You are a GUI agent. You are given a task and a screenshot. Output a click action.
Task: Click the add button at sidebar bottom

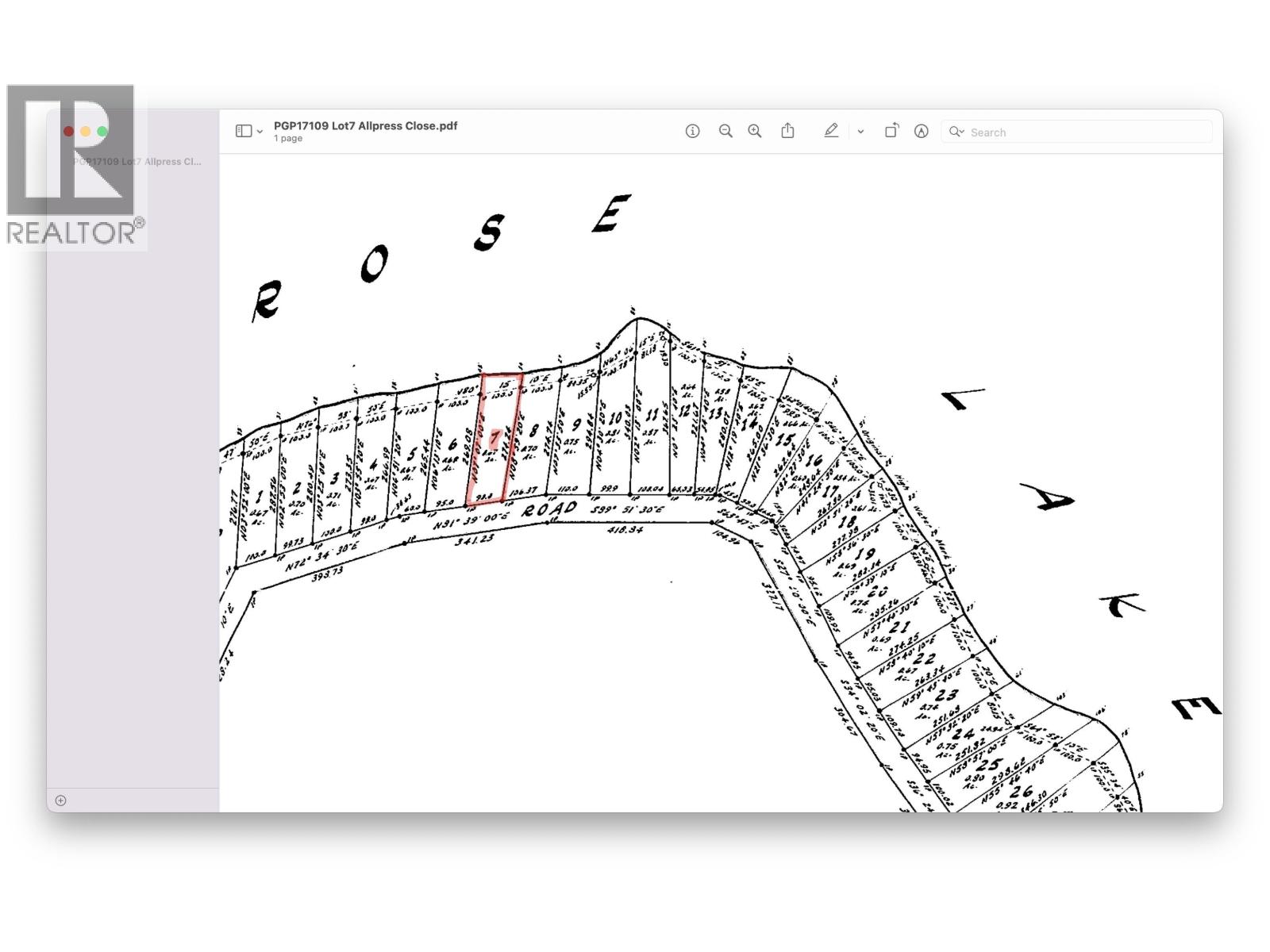pyautogui.click(x=61, y=800)
